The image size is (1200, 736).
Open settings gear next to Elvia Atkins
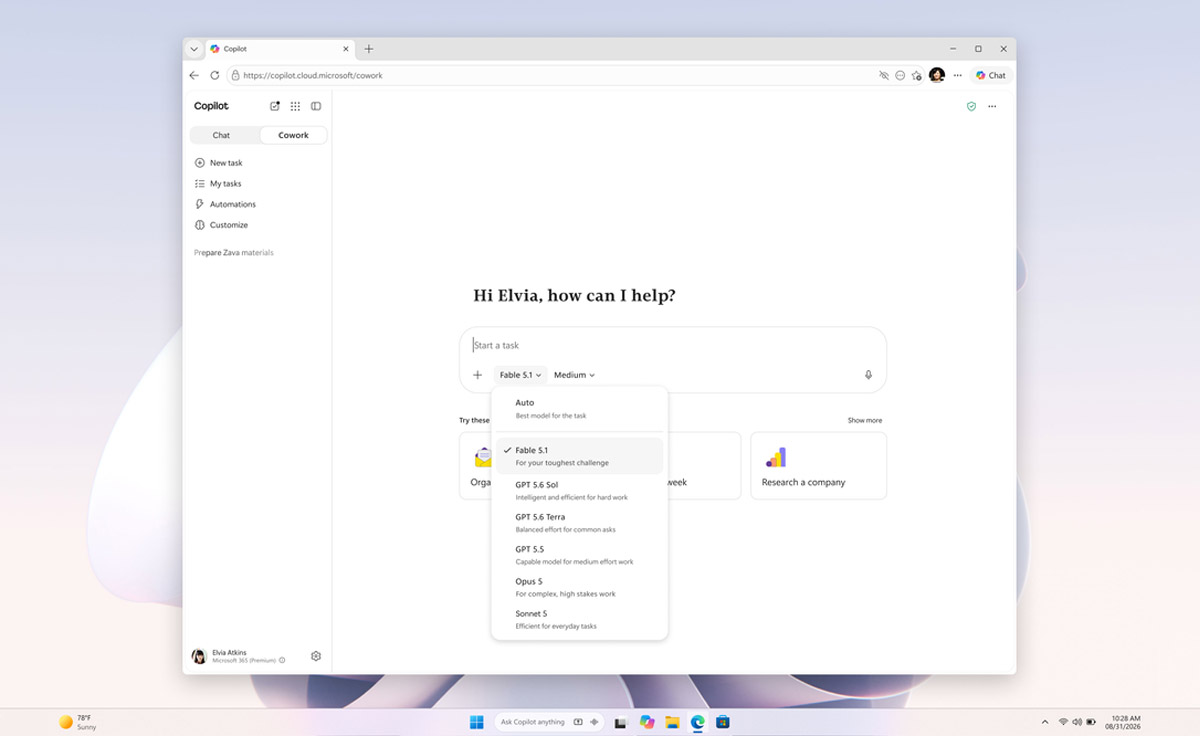pos(316,656)
